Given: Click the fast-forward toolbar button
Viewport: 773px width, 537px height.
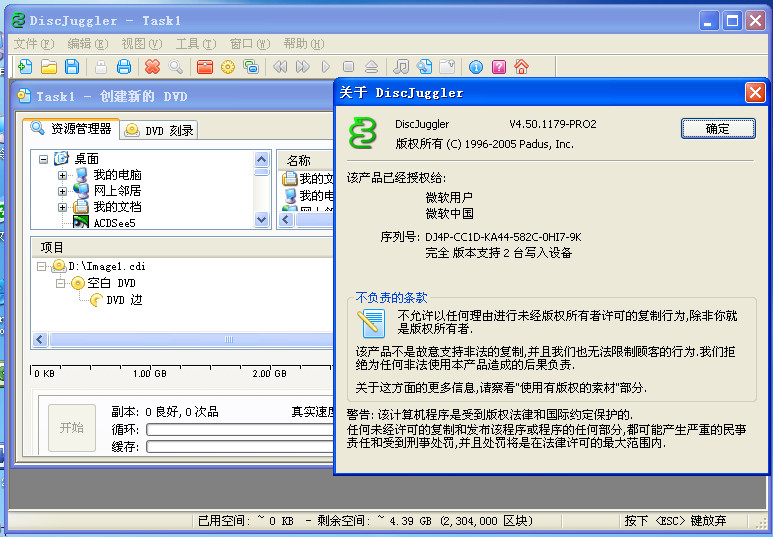Looking at the screenshot, I should click(303, 67).
